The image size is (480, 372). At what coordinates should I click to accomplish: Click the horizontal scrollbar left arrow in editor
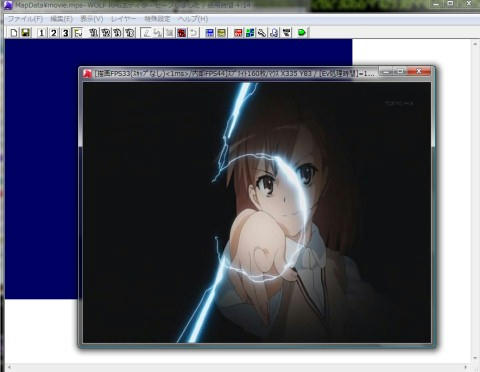9,367
